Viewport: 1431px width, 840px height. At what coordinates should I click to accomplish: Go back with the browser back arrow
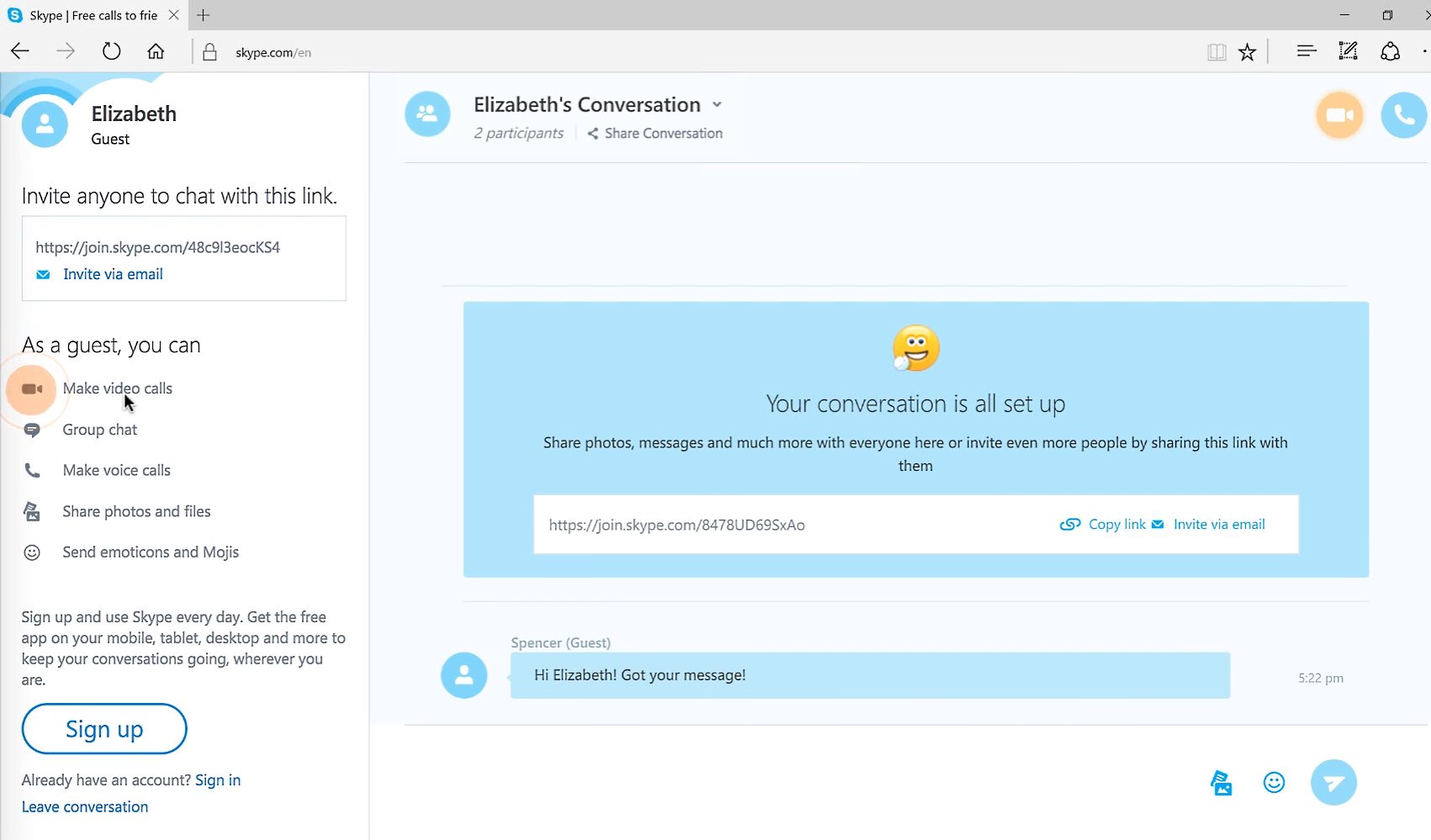[20, 52]
